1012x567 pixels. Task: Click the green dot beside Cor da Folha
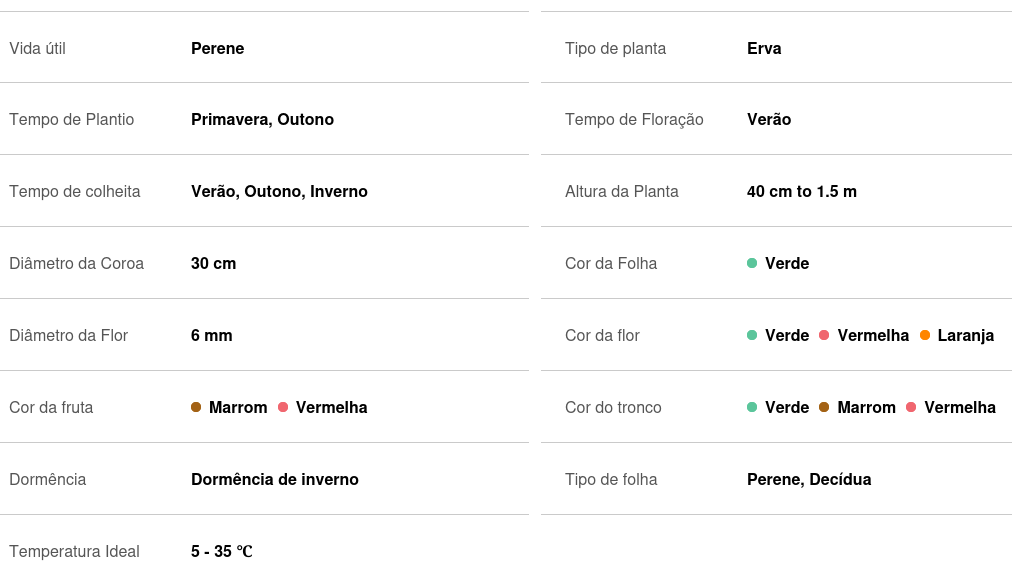(x=752, y=263)
